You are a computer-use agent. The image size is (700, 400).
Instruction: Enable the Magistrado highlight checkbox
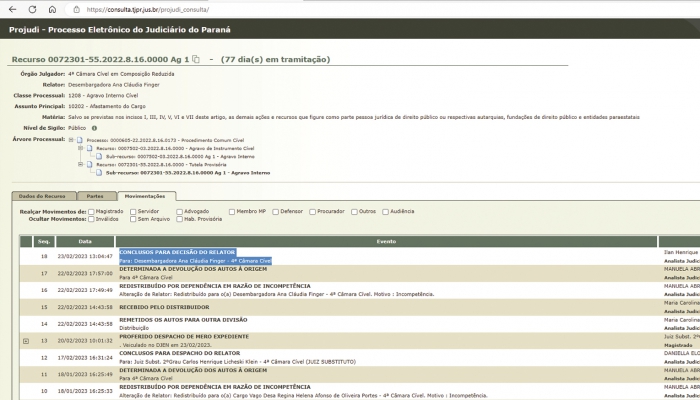[x=91, y=211]
